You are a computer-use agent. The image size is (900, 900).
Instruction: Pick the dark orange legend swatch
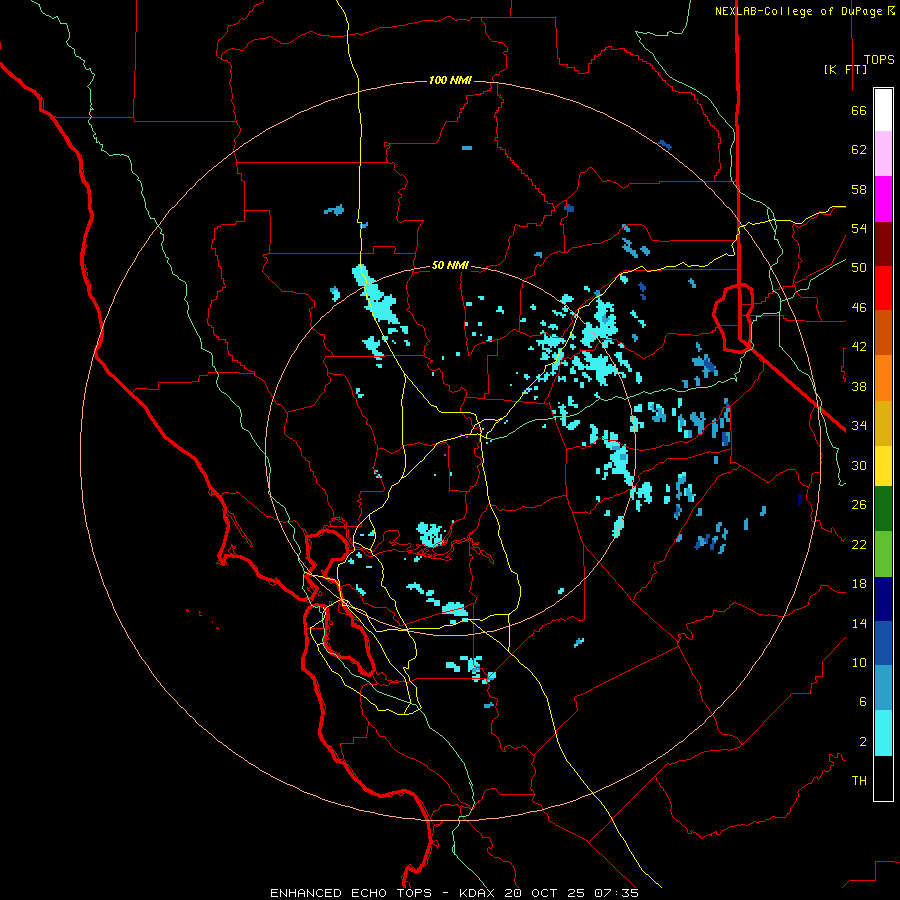(883, 332)
